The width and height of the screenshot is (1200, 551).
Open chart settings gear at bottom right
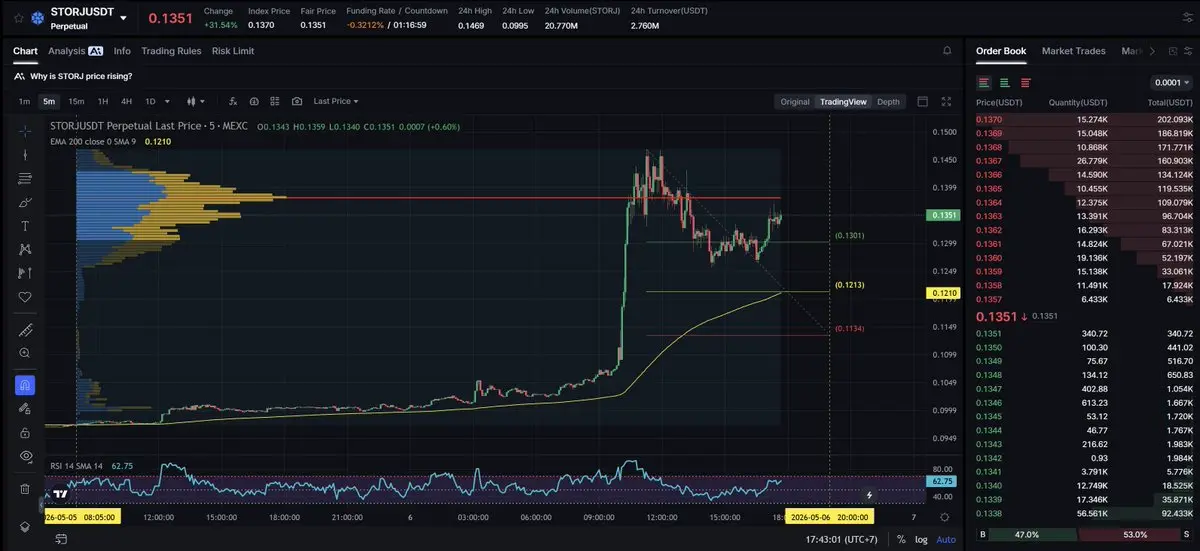pos(945,517)
